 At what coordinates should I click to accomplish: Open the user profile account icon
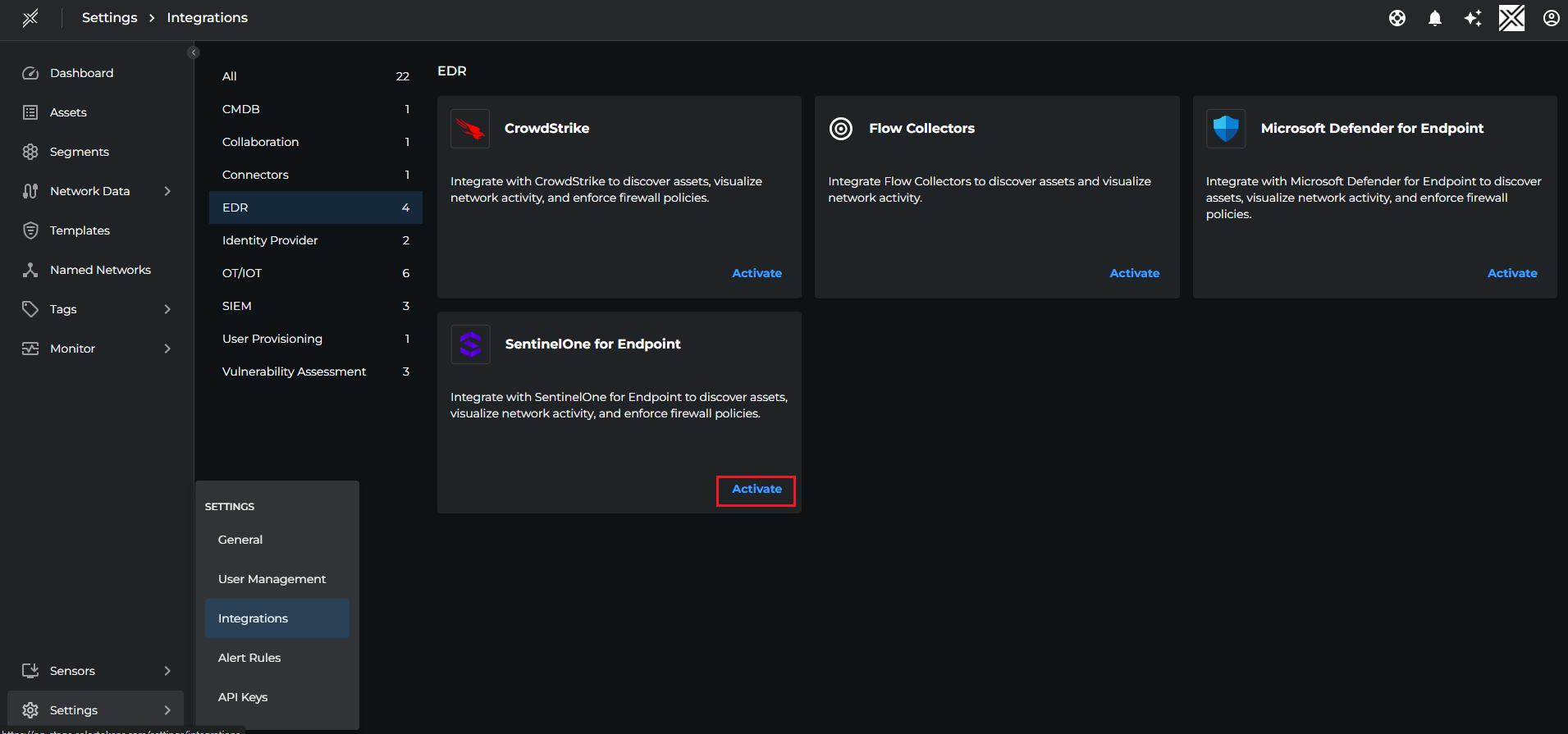[1551, 18]
